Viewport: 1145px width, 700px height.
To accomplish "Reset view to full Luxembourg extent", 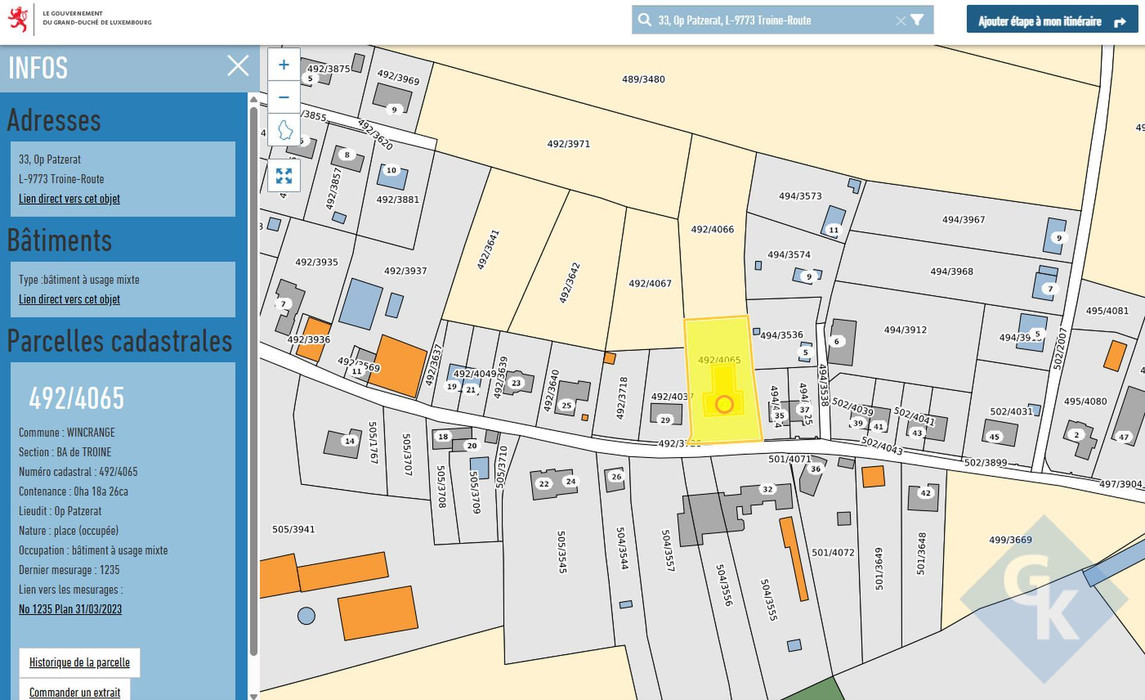I will coord(284,130).
